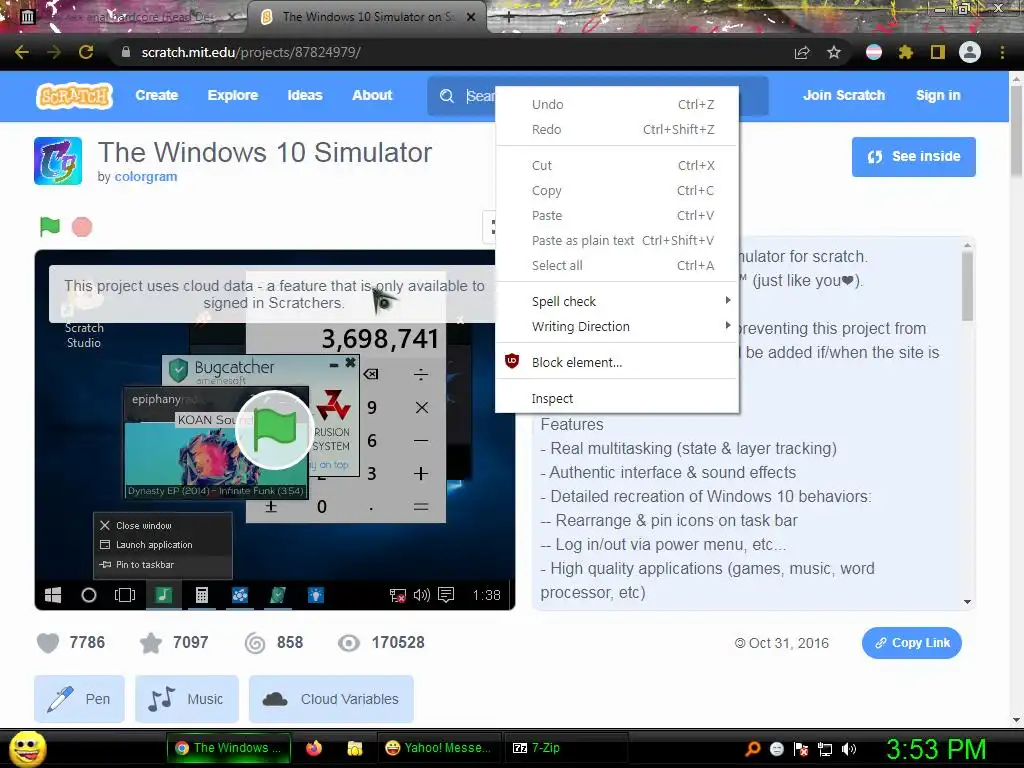1024x768 pixels.
Task: Expand the Spell check submenu
Action: click(617, 301)
